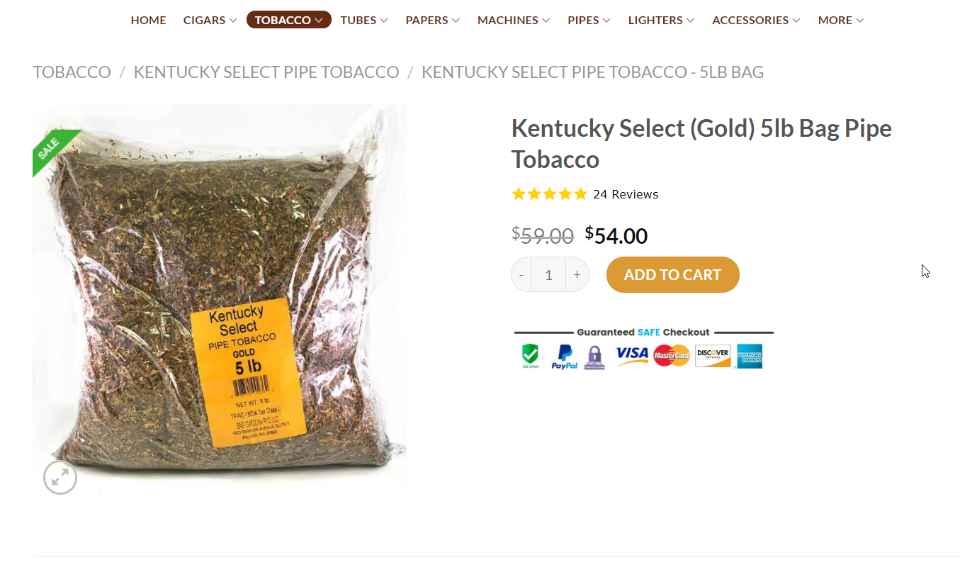Viewport: 960px width, 572px height.
Task: Increase quantity with plus button
Action: click(577, 275)
